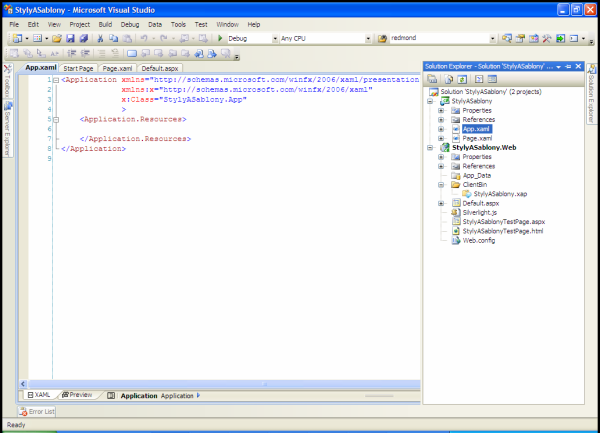Viewport: 600px width, 433px height.
Task: Click the Solution Explorer vertical side tab
Action: pos(592,94)
